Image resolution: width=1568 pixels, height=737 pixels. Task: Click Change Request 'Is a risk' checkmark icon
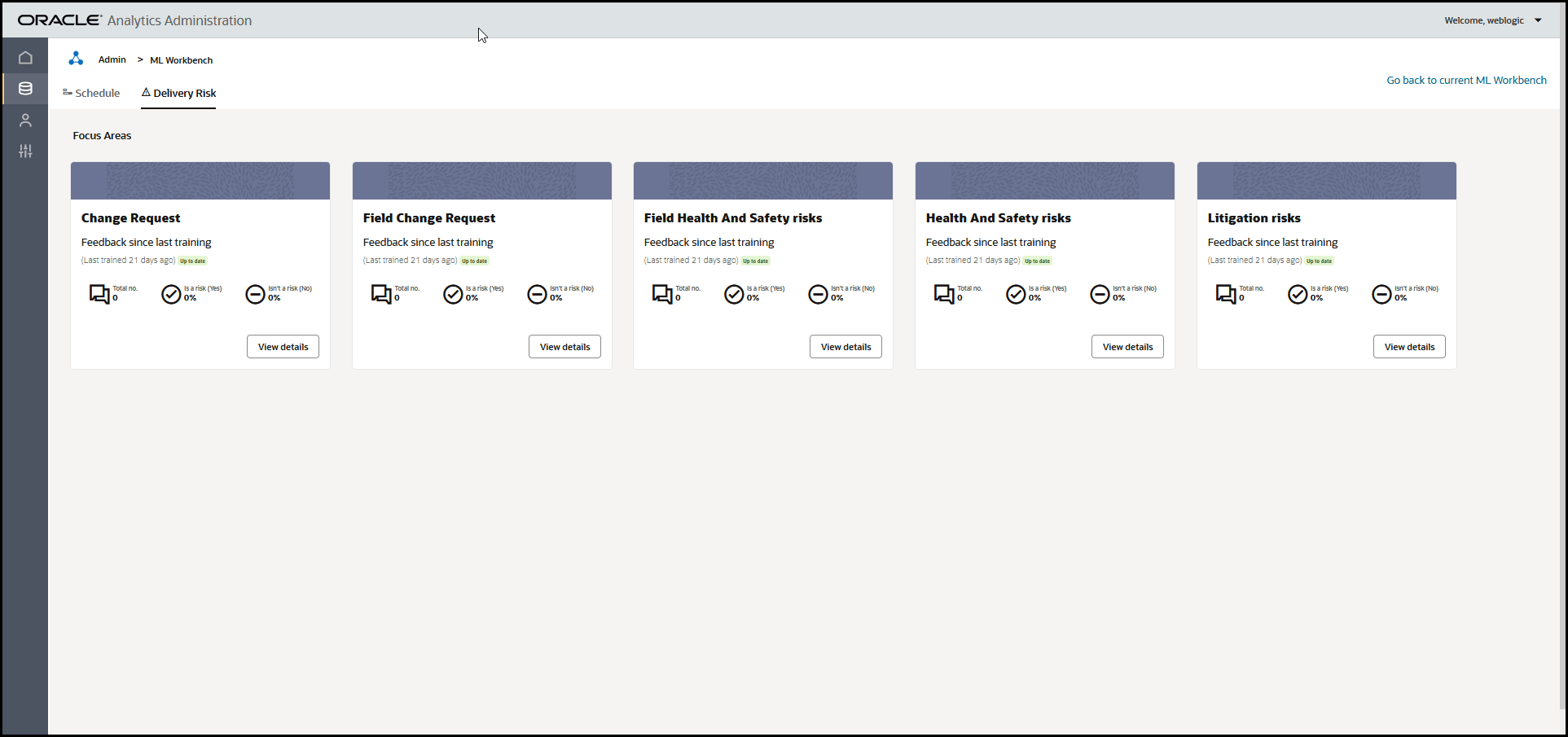coord(171,294)
